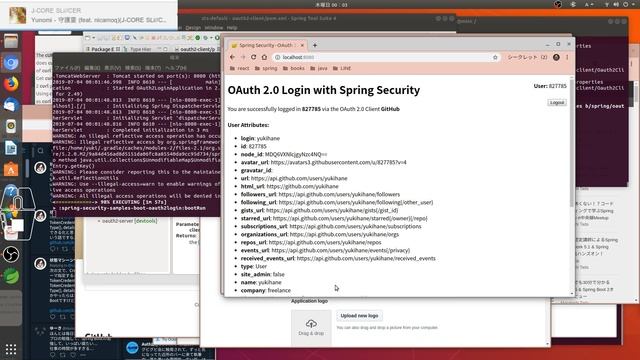The width and height of the screenshot is (640, 360).
Task: Expand oauth2-server [devtools] in STS tree
Action: point(99,221)
